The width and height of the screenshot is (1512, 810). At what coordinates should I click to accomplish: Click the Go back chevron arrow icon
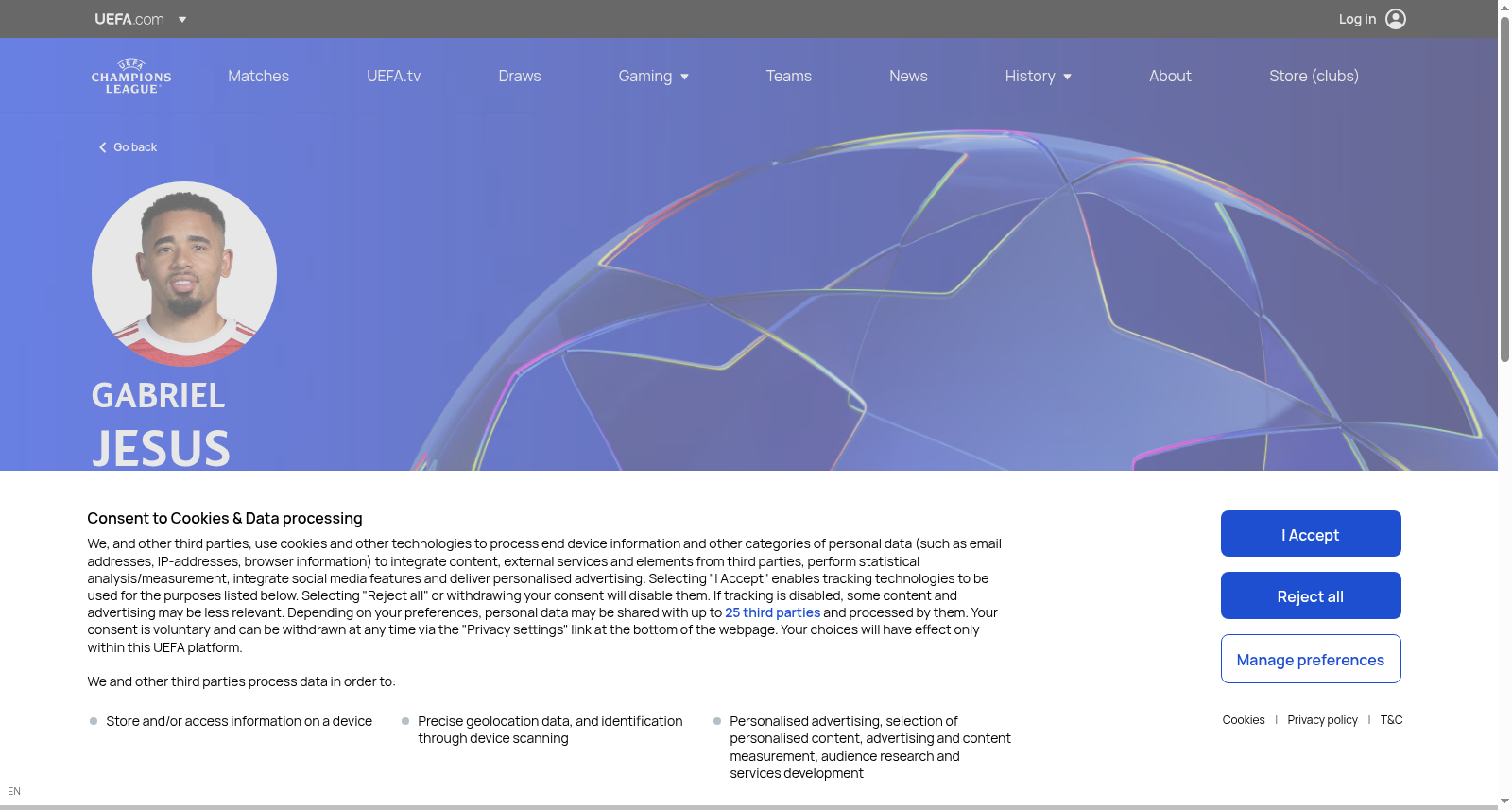click(x=103, y=147)
